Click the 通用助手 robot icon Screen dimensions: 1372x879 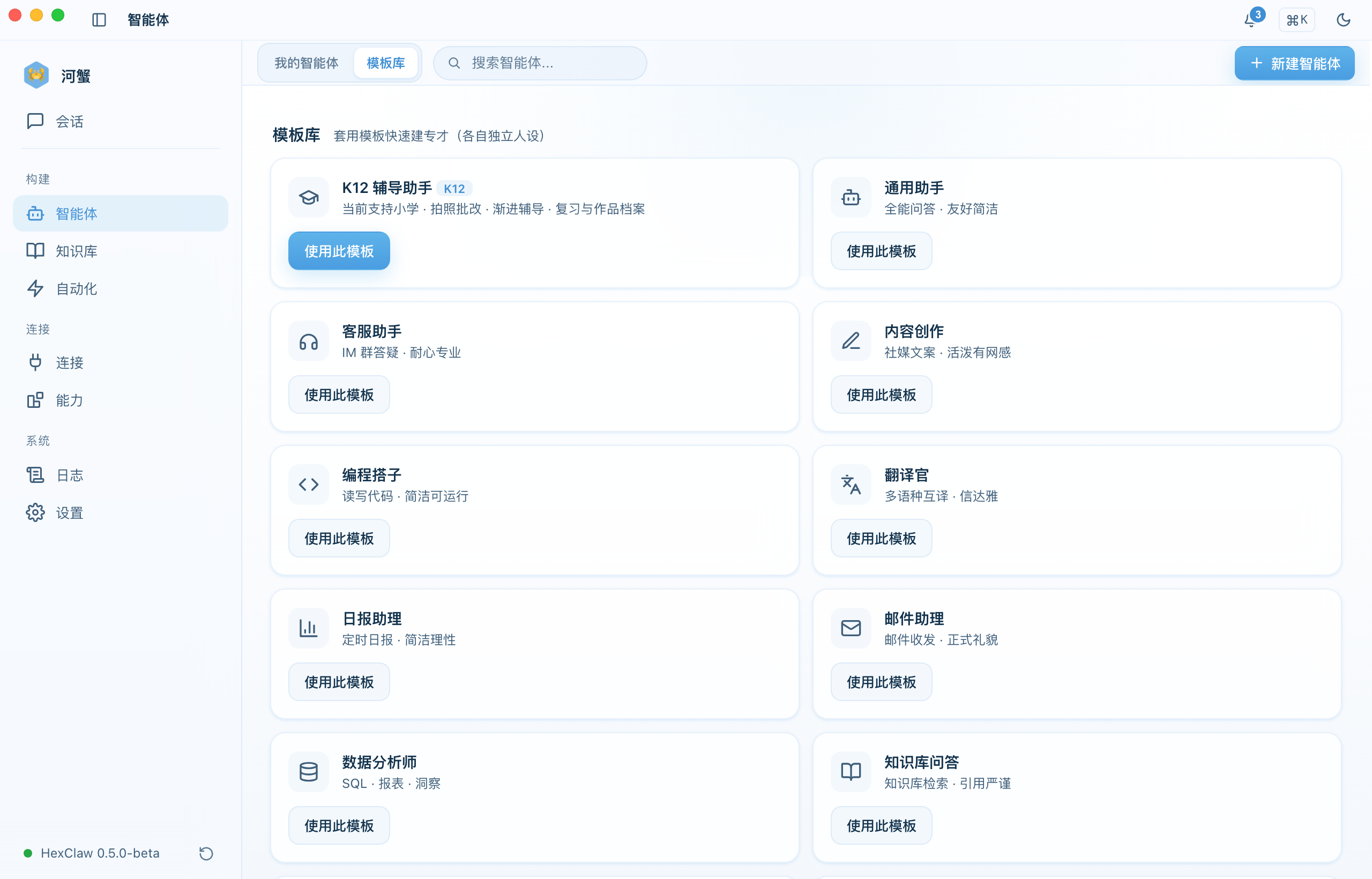[x=851, y=197]
